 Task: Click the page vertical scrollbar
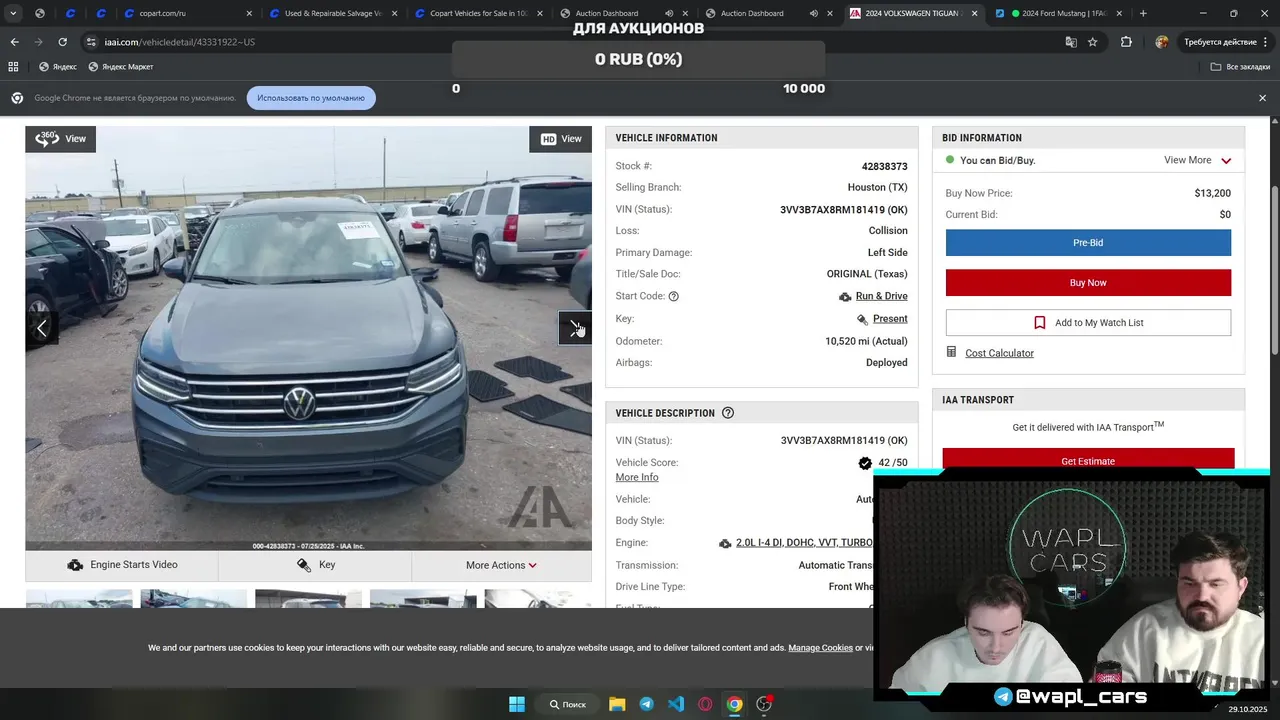coord(1274,270)
